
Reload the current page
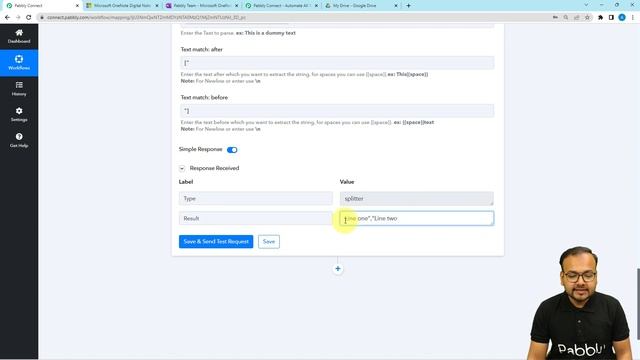tap(29, 17)
